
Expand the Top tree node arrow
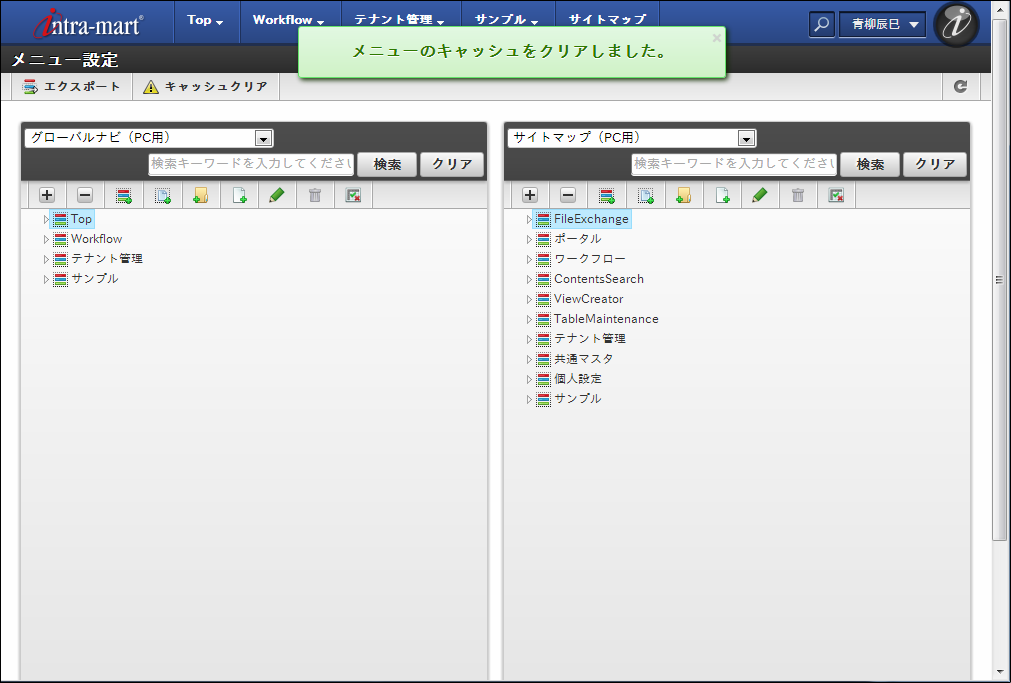(46, 219)
